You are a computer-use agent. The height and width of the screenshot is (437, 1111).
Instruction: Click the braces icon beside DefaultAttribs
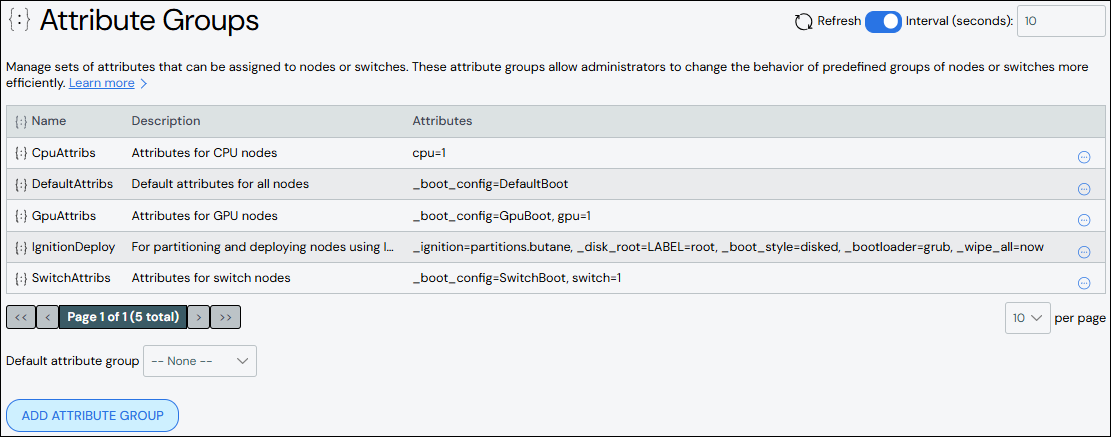tap(21, 184)
